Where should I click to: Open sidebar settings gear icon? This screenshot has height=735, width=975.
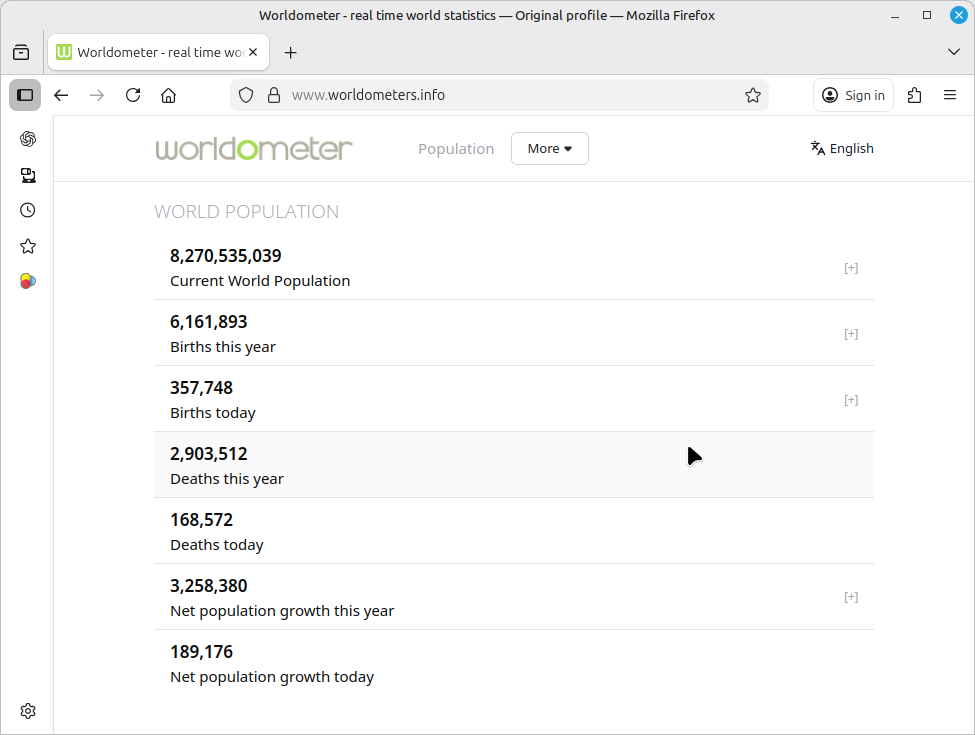point(28,711)
